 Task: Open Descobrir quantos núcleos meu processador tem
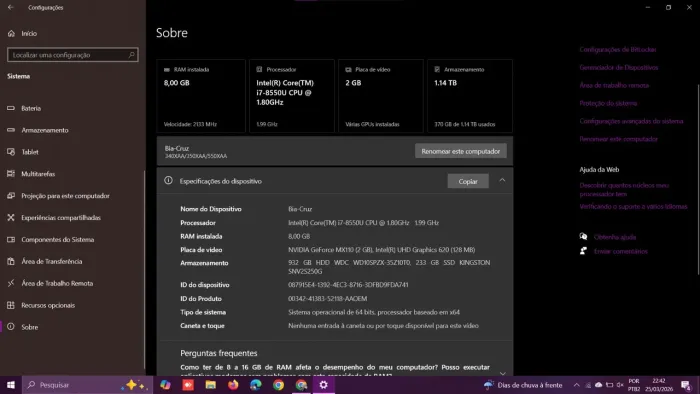pyautogui.click(x=624, y=190)
